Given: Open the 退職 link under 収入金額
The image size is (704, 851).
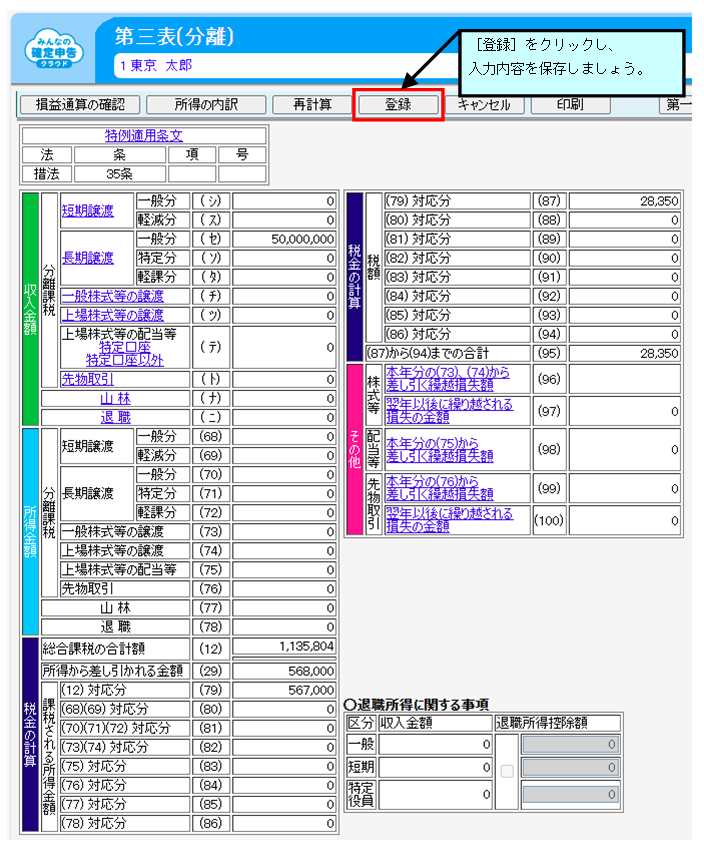Looking at the screenshot, I should tap(116, 417).
